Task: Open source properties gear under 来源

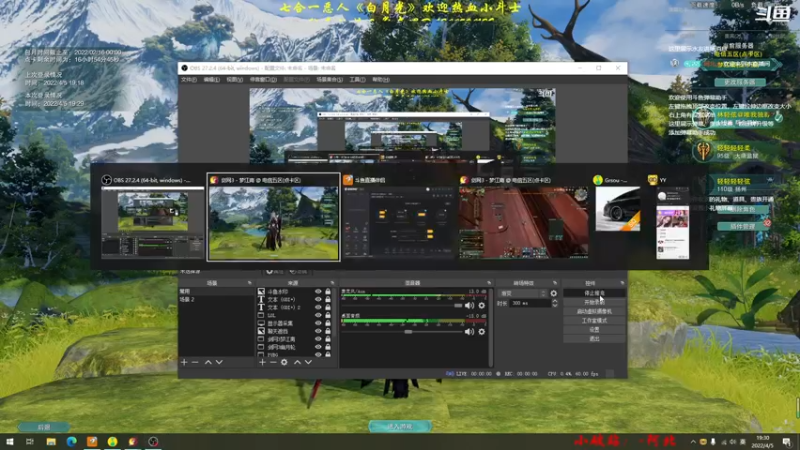Action: [284, 362]
